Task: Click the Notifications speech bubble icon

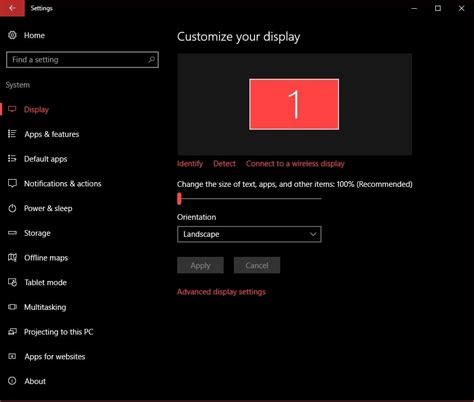Action: coord(12,183)
